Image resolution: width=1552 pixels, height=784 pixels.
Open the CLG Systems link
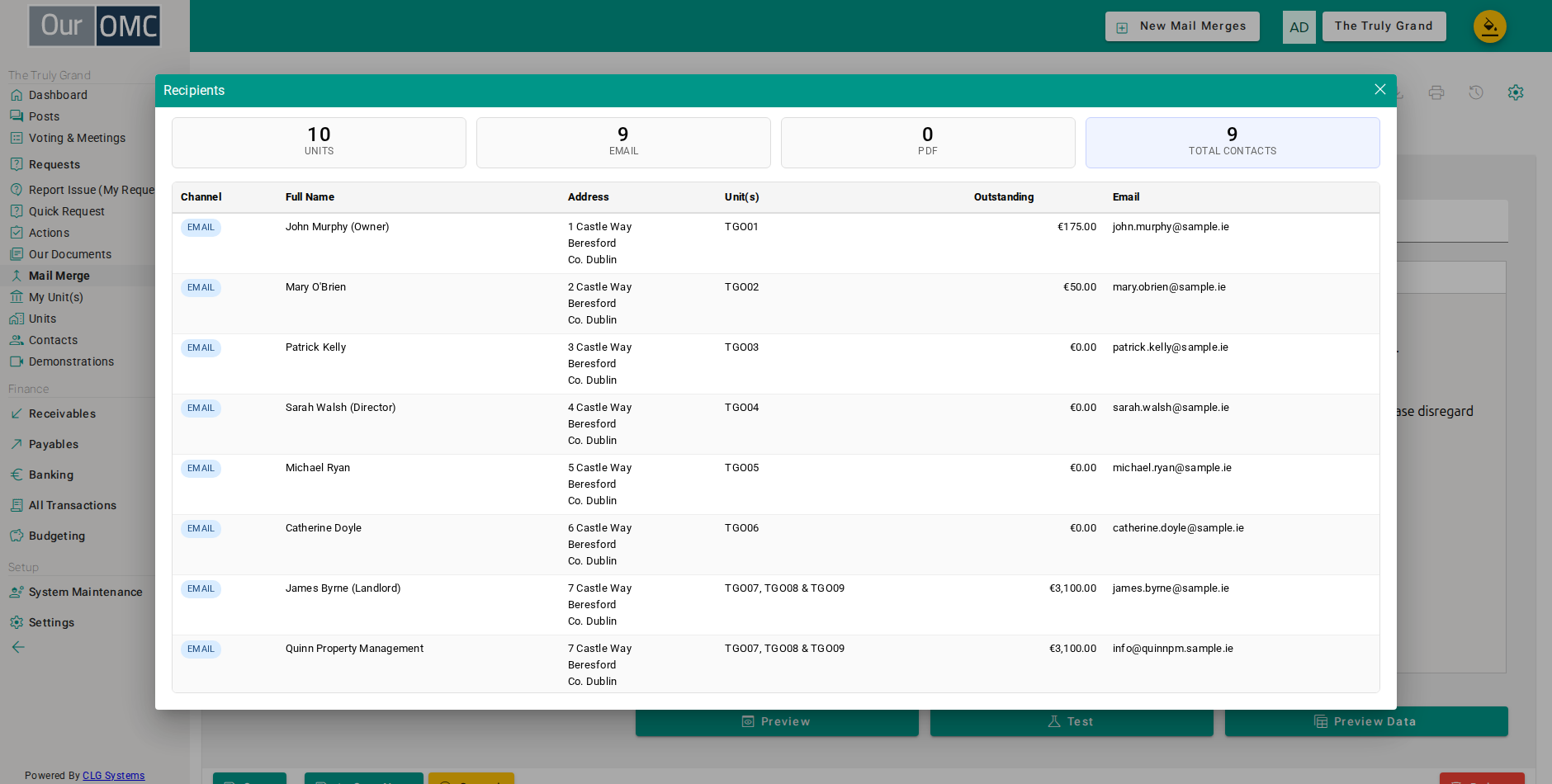tap(114, 776)
